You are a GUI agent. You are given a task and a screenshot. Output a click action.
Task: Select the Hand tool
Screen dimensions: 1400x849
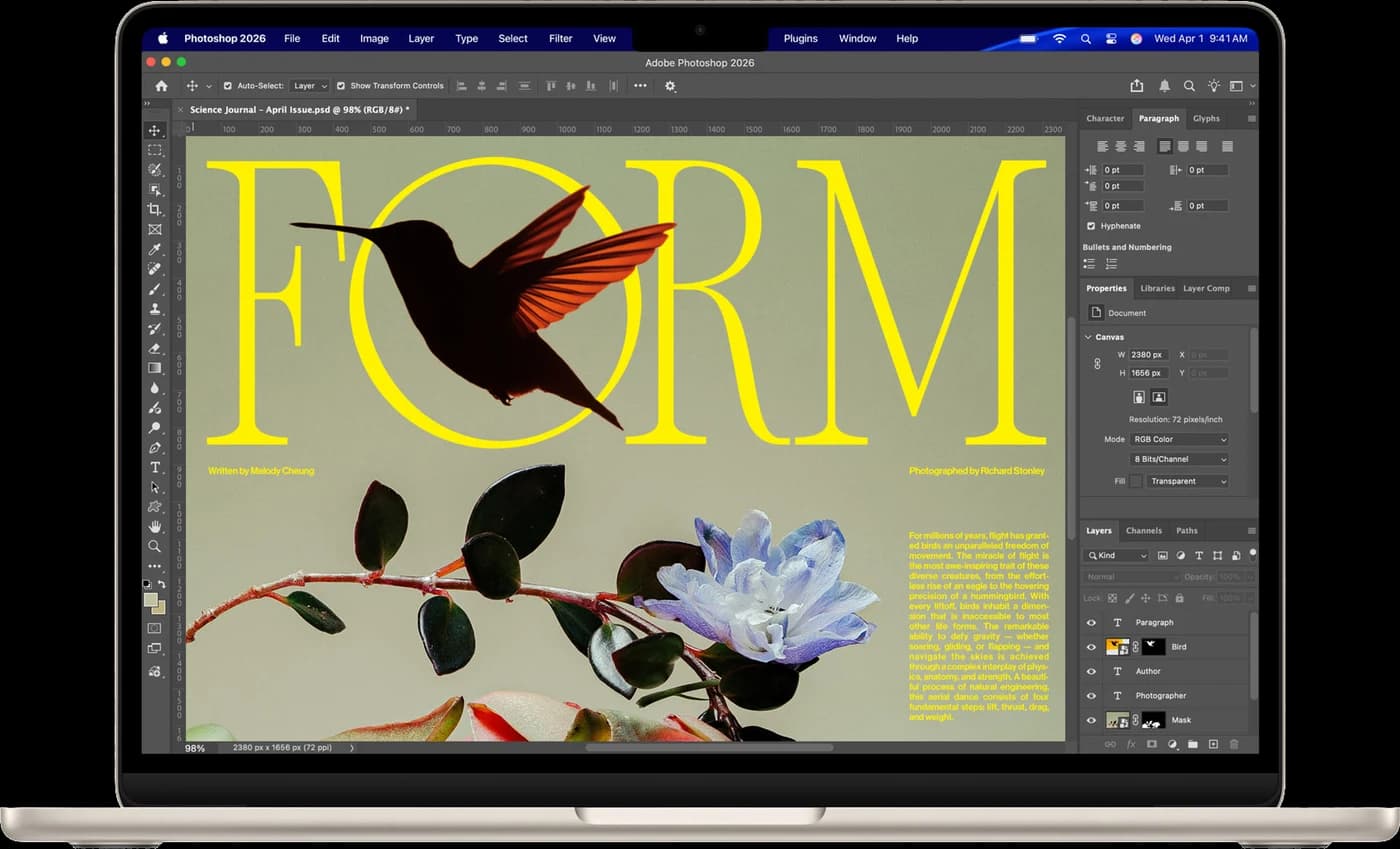click(x=154, y=526)
